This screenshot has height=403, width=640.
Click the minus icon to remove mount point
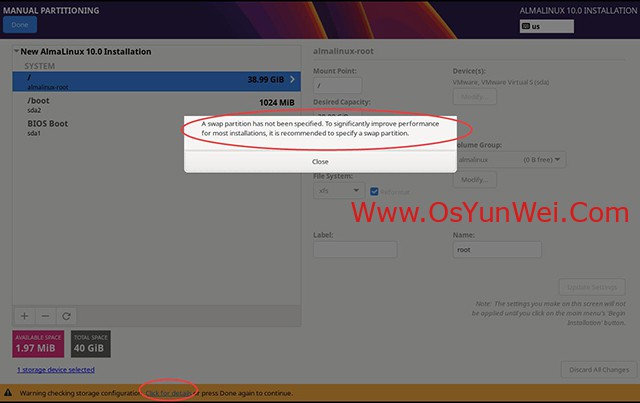pos(45,315)
